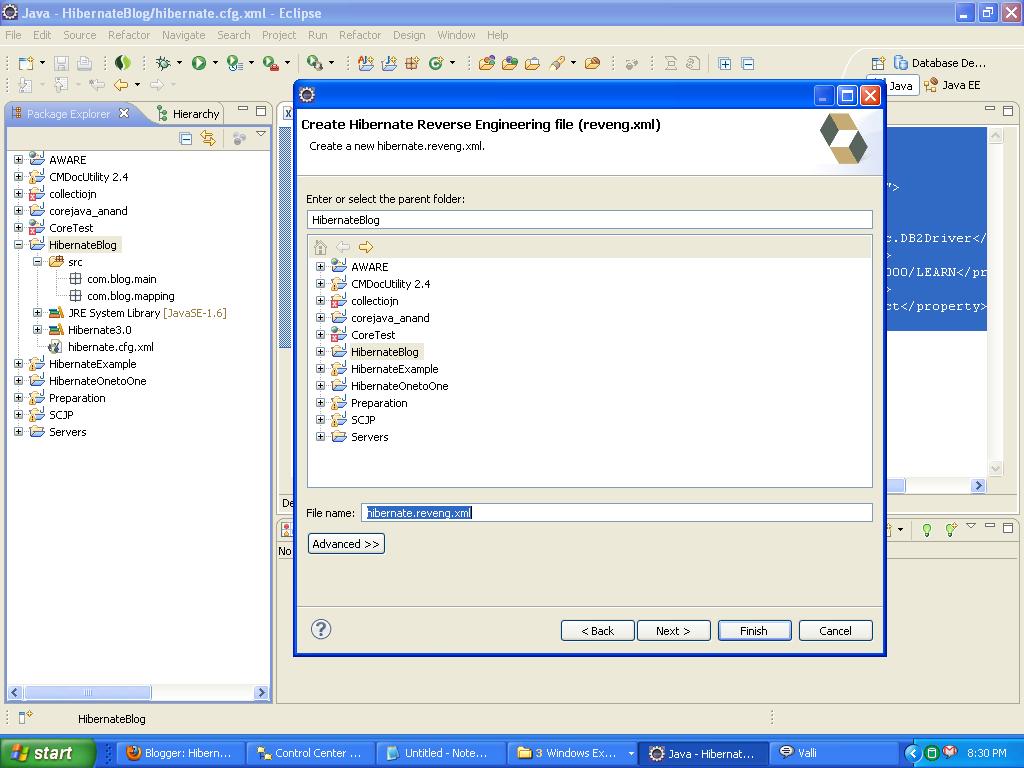Screen dimensions: 1024x768
Task: Expand HibernateBlog in the dialog folder tree
Action: tap(320, 351)
